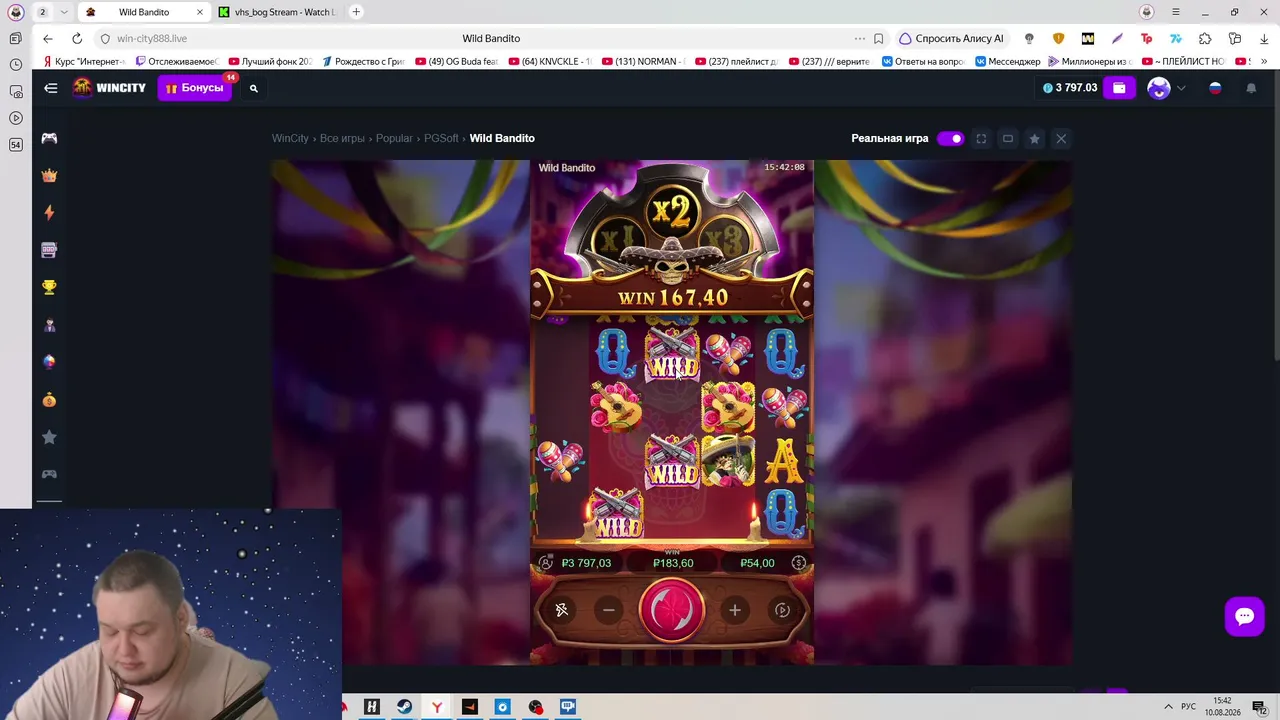Open gamepad games sidebar icon
1280x720 pixels.
[49, 138]
